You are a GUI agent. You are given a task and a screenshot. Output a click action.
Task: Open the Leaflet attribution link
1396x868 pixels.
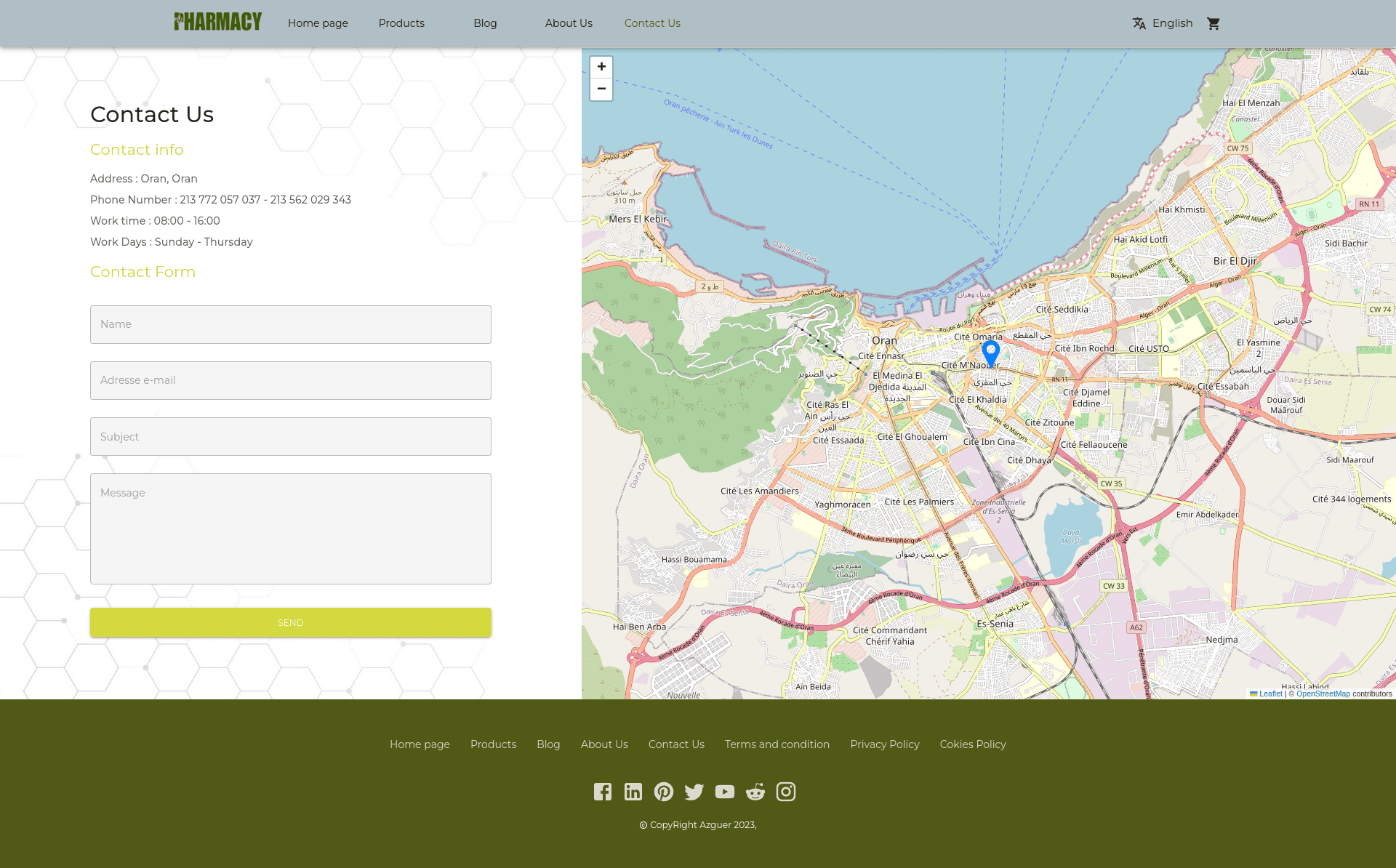(1270, 694)
